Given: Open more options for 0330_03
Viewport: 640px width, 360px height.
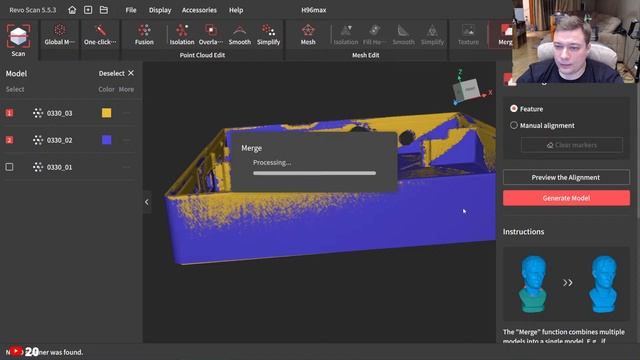Looking at the screenshot, I should click(x=127, y=113).
